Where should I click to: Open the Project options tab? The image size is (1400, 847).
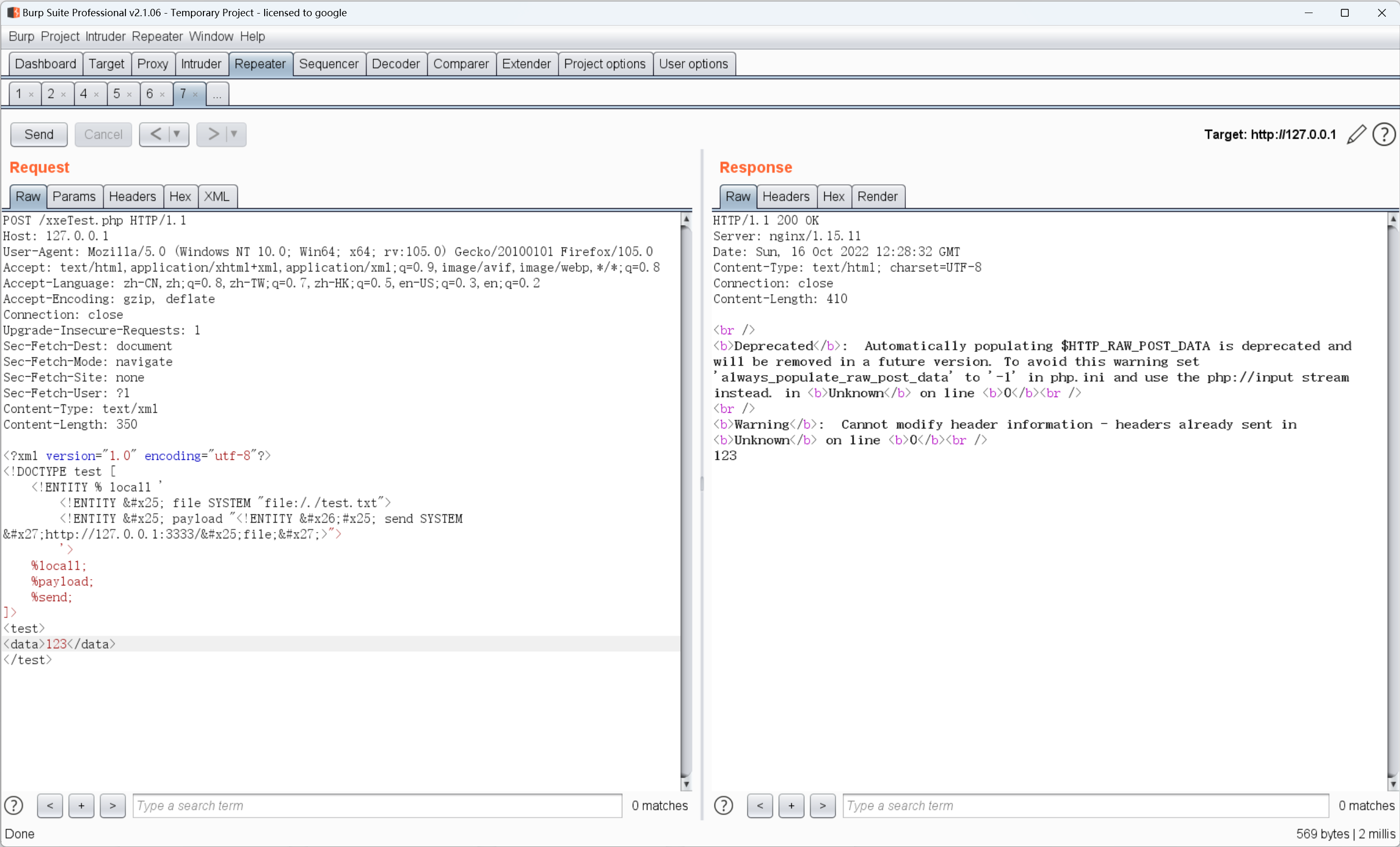pos(605,64)
